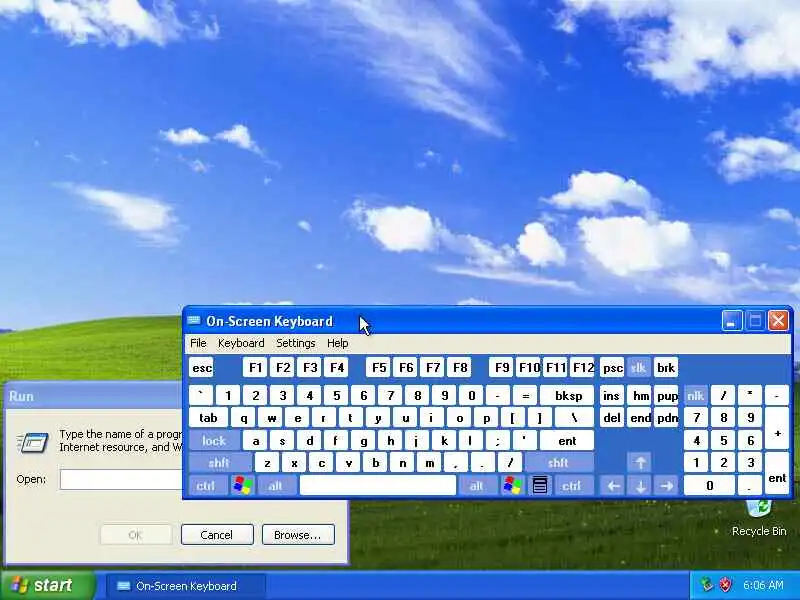The height and width of the screenshot is (600, 800).
Task: Toggle the right shft key
Action: (x=559, y=463)
